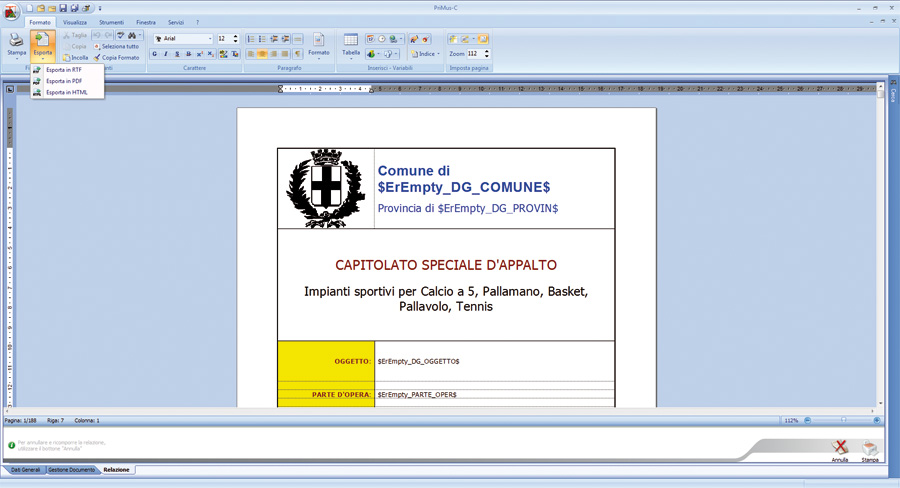Screen dimensions: 900x488
Task: Select Esporta in PDF from menu
Action: coord(63,81)
